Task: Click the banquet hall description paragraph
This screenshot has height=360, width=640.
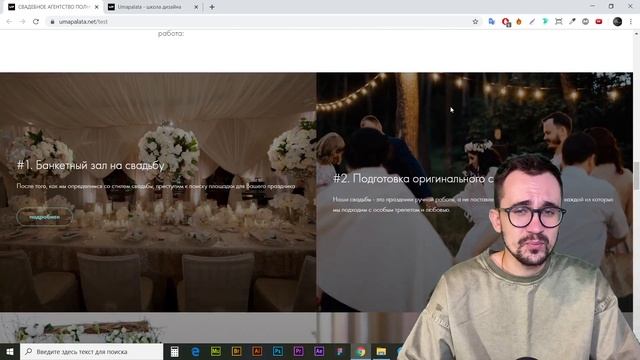Action: (x=156, y=186)
